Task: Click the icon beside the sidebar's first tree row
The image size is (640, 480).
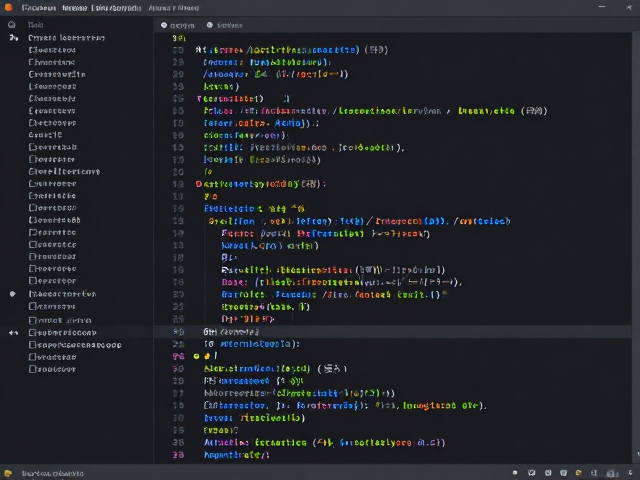Action: pyautogui.click(x=13, y=38)
